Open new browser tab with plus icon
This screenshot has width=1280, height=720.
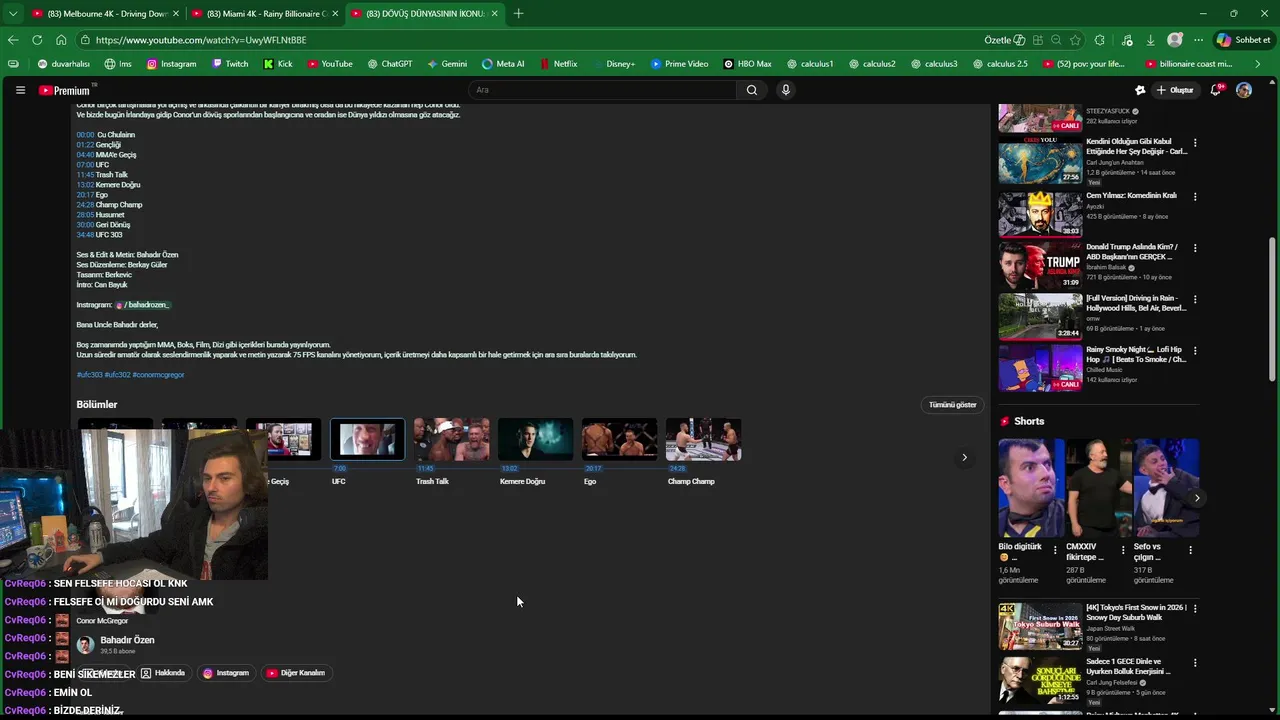[x=518, y=14]
